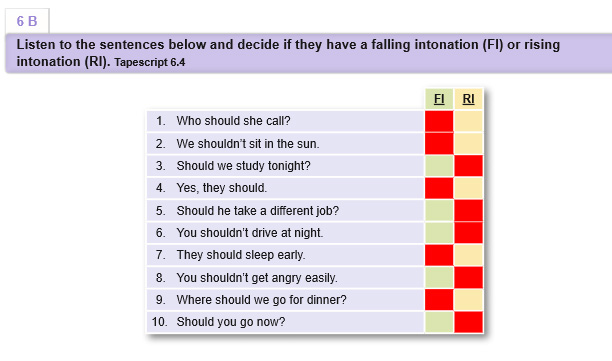Image resolution: width=612 pixels, height=361 pixels.
Task: Mark RI for 'Who should she call?'
Action: click(468, 121)
